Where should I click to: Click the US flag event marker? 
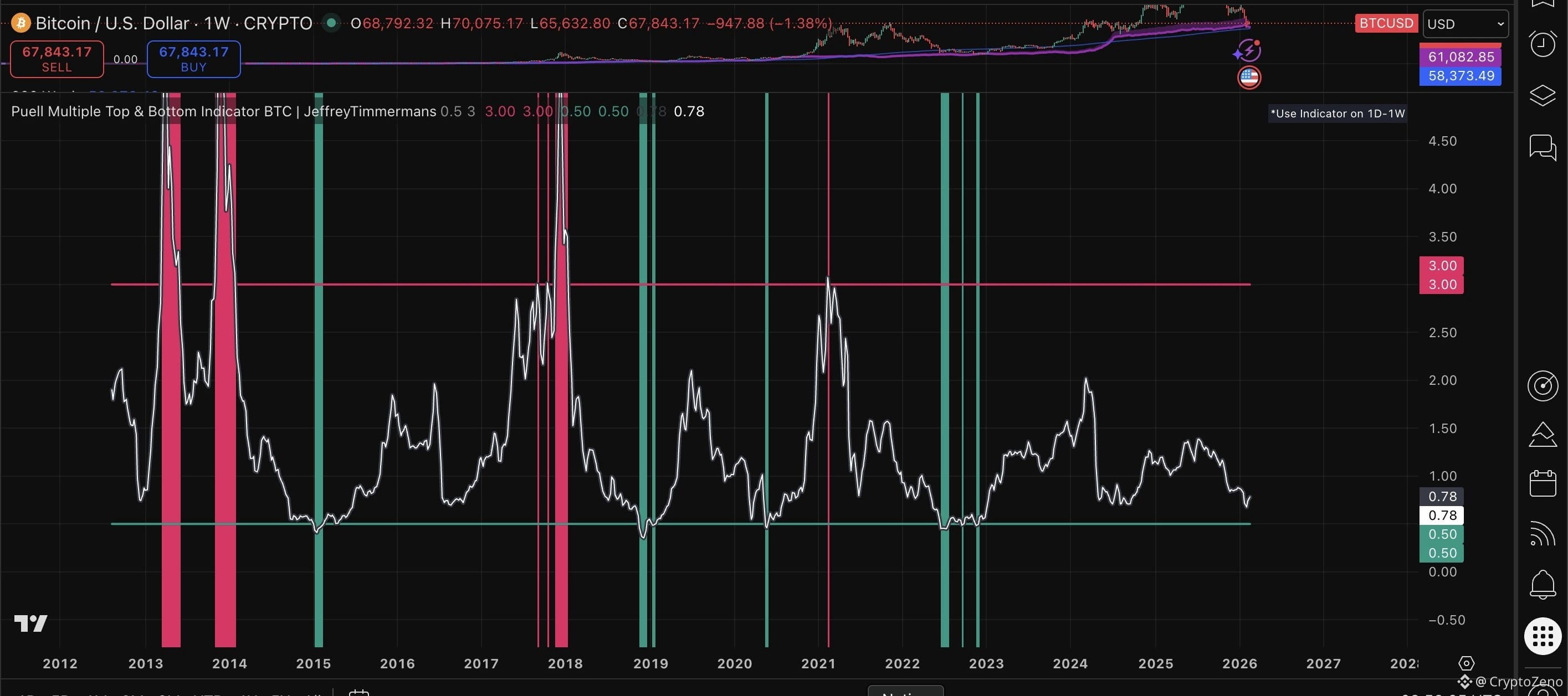(1249, 78)
